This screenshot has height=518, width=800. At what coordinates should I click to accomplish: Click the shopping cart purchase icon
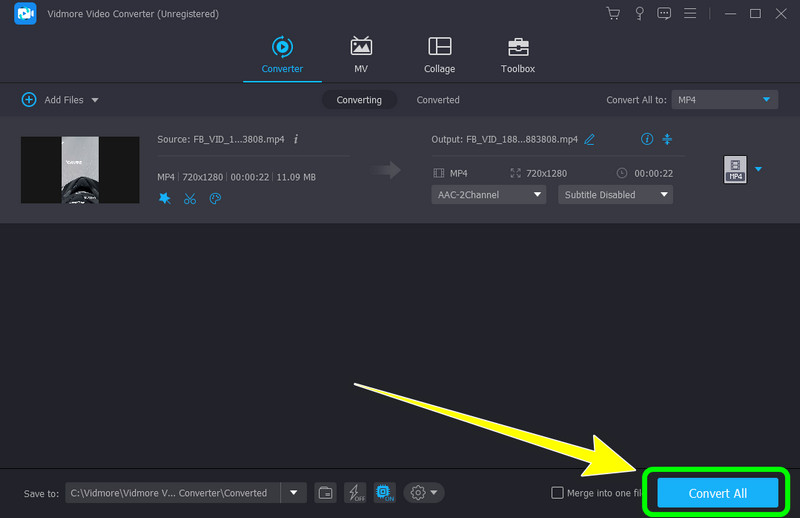(x=612, y=14)
